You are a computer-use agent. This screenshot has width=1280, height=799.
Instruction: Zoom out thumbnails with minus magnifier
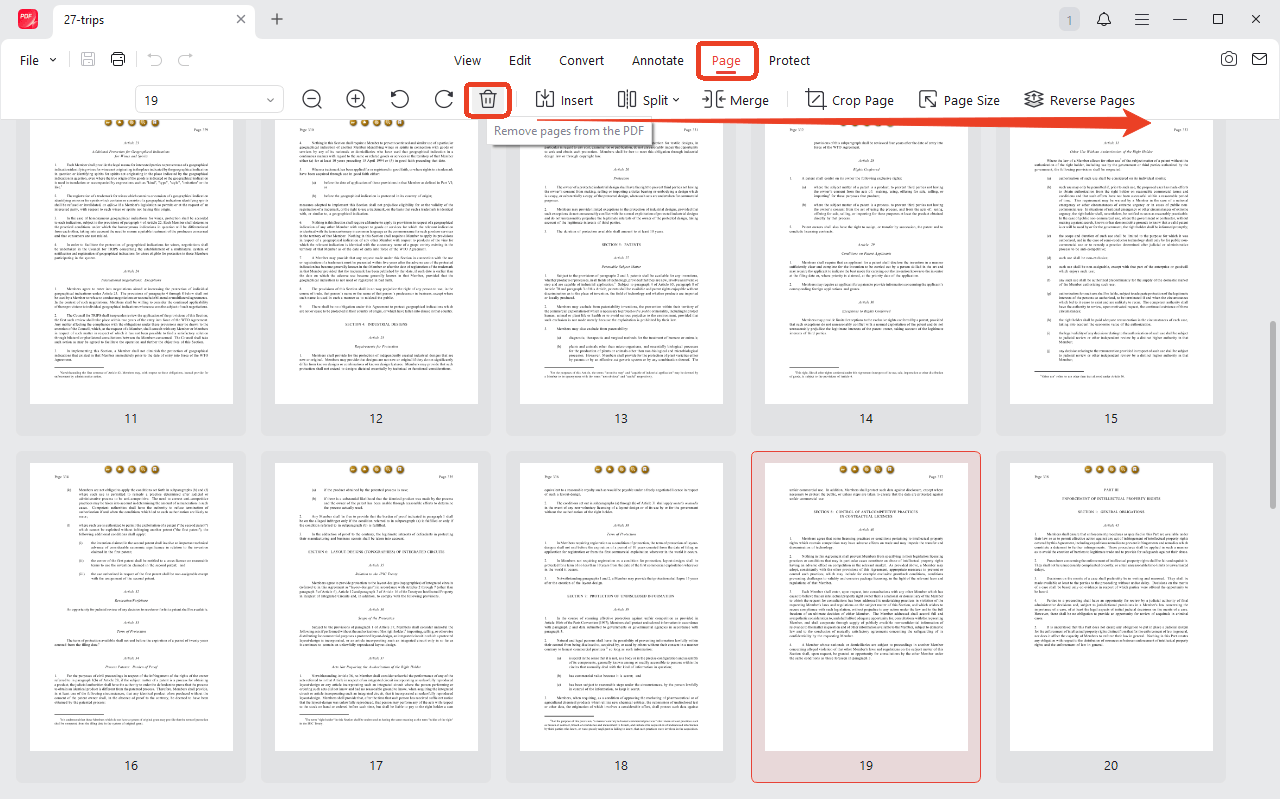312,100
